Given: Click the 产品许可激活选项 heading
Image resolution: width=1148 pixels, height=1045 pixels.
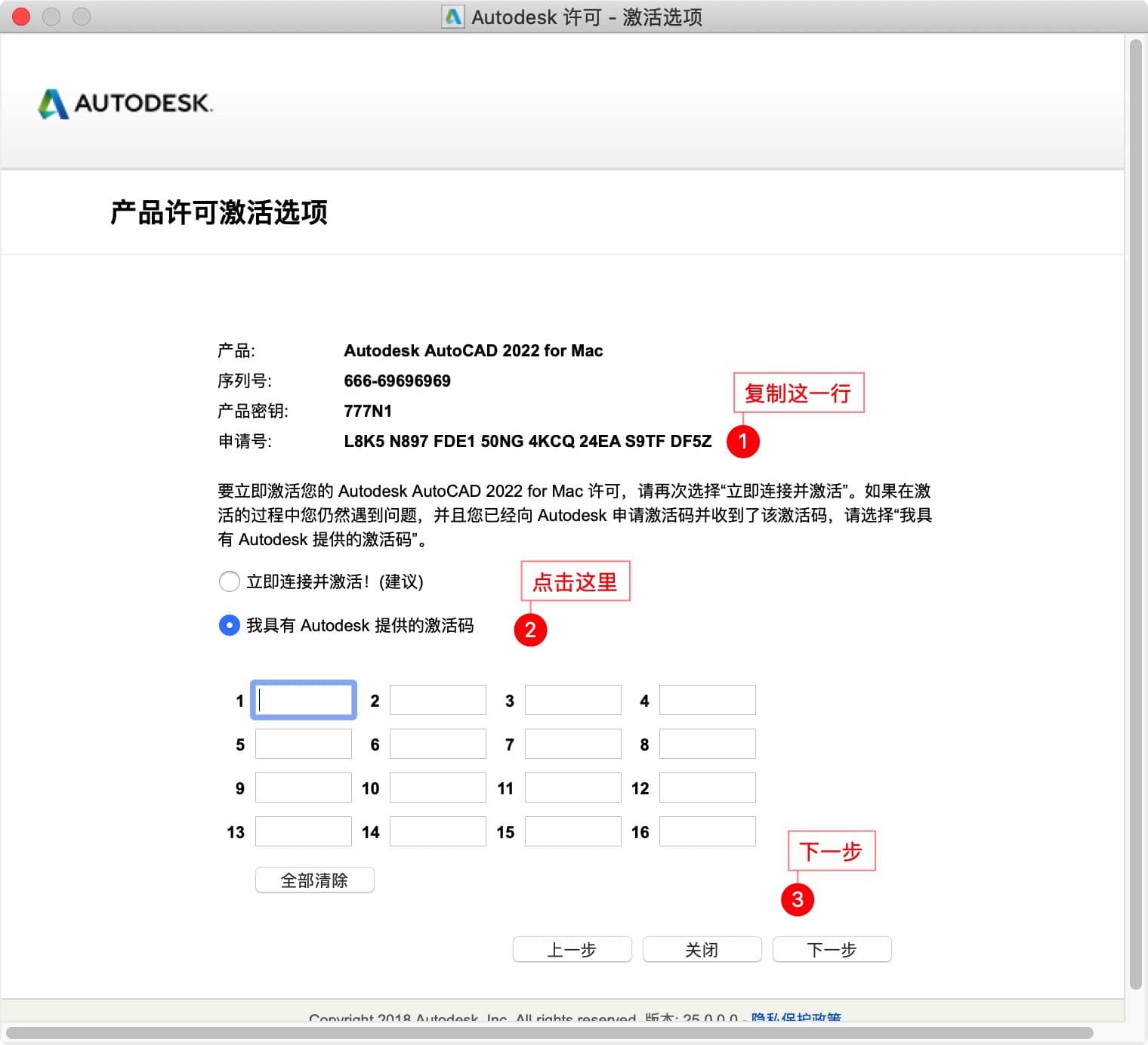Looking at the screenshot, I should pyautogui.click(x=219, y=212).
